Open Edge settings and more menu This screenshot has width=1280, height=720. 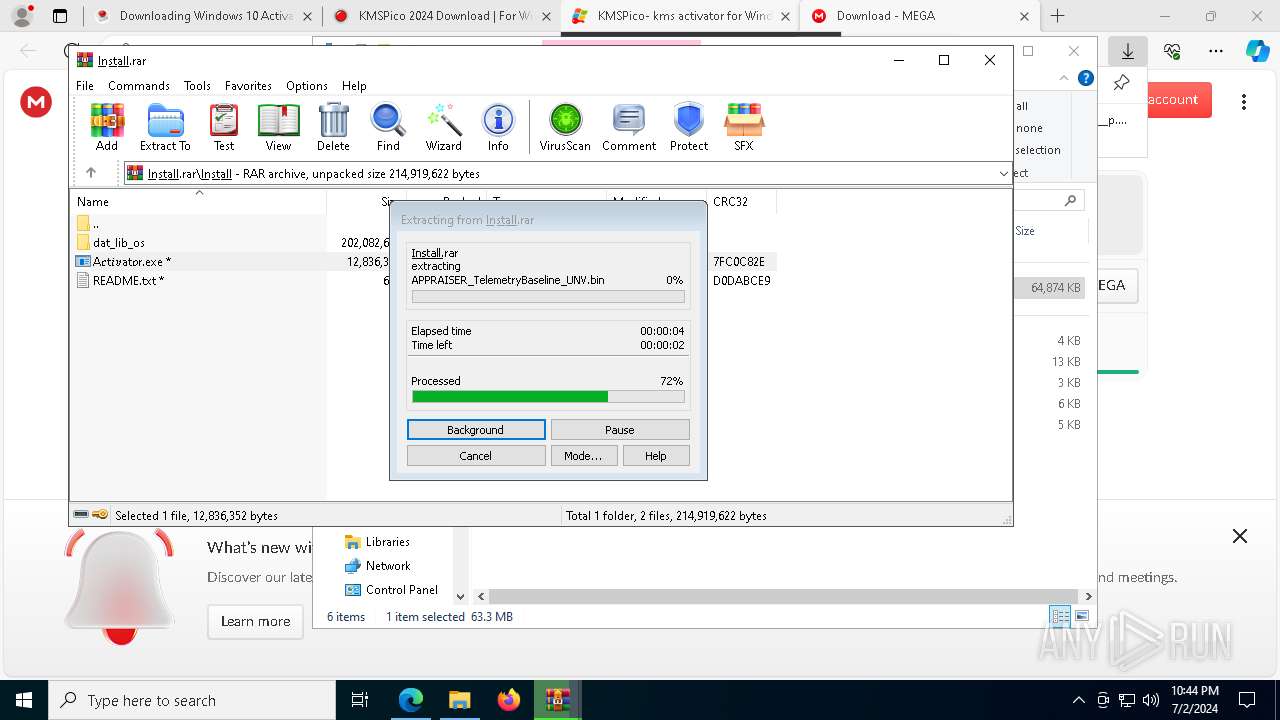click(1216, 51)
